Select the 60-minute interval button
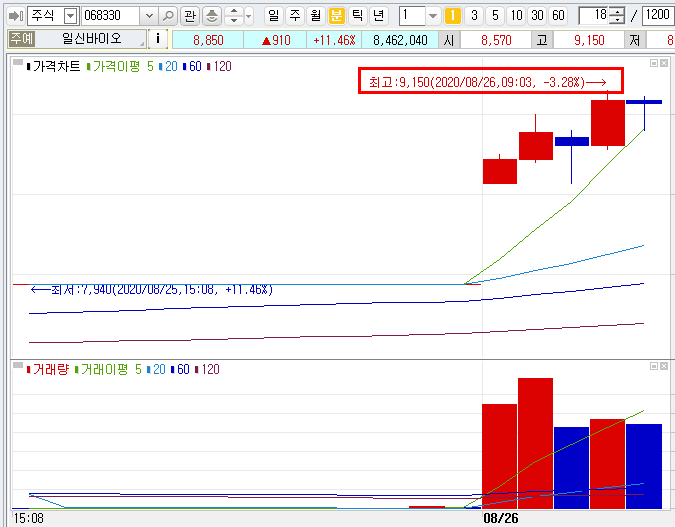Image resolution: width=675 pixels, height=527 pixels. coord(558,16)
